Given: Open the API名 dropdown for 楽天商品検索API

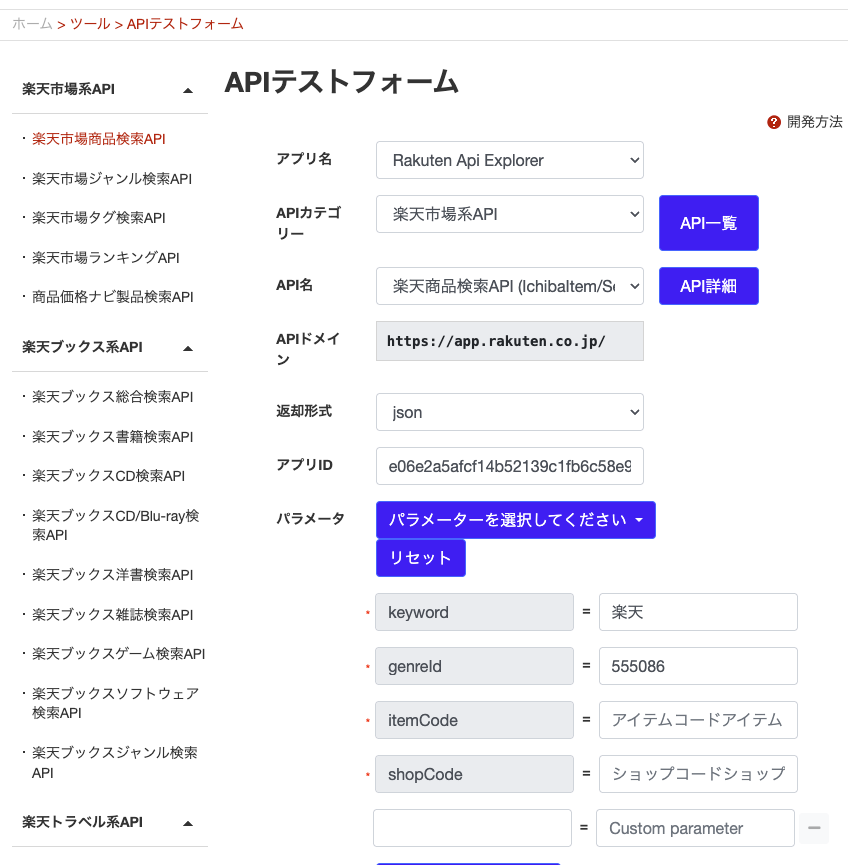Looking at the screenshot, I should [x=510, y=286].
